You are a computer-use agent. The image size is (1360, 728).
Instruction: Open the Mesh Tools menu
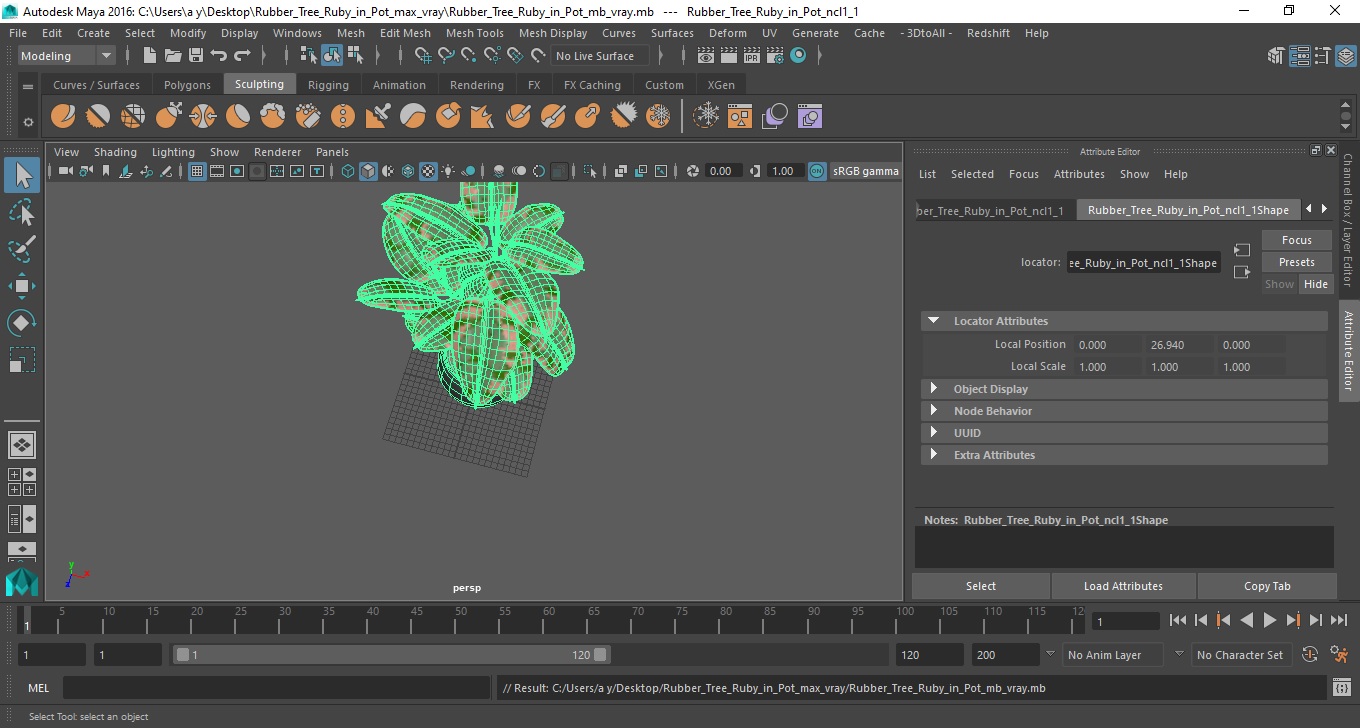coord(474,33)
